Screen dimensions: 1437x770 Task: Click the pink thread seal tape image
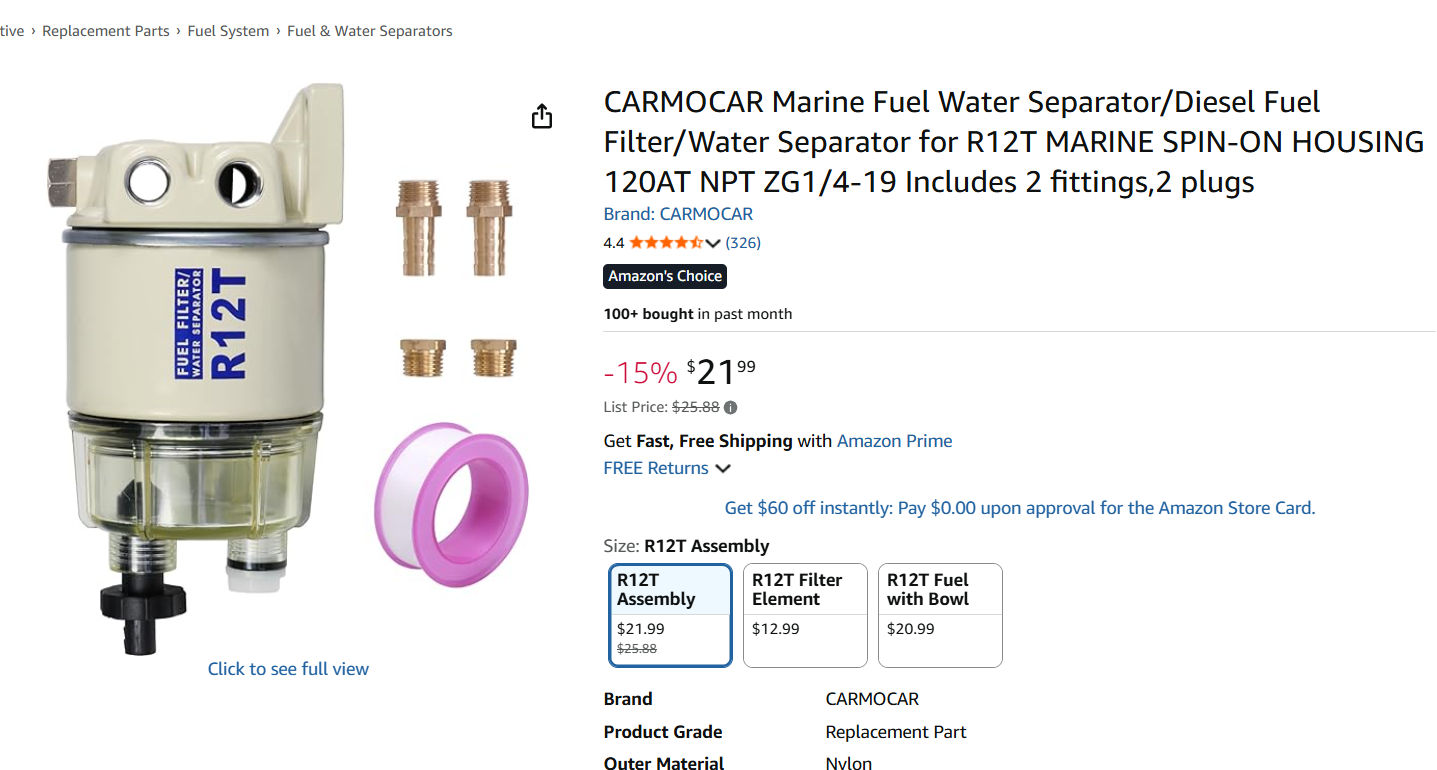point(451,492)
